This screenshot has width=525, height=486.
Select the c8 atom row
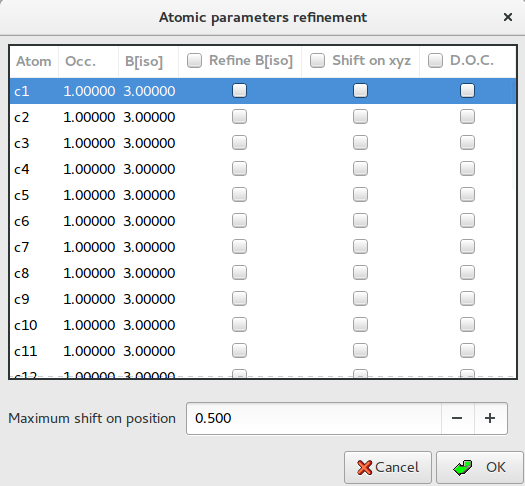pos(263,273)
